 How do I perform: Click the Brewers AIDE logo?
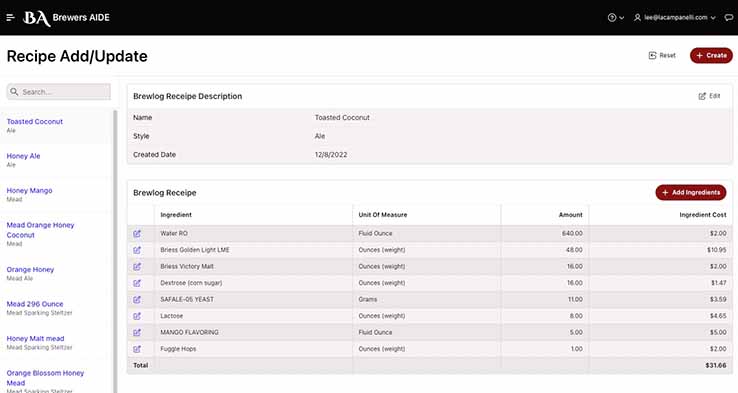click(66, 18)
